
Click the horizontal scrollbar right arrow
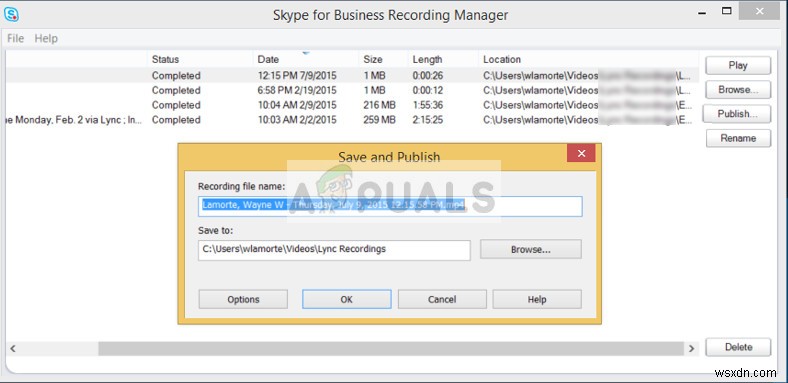click(x=692, y=348)
